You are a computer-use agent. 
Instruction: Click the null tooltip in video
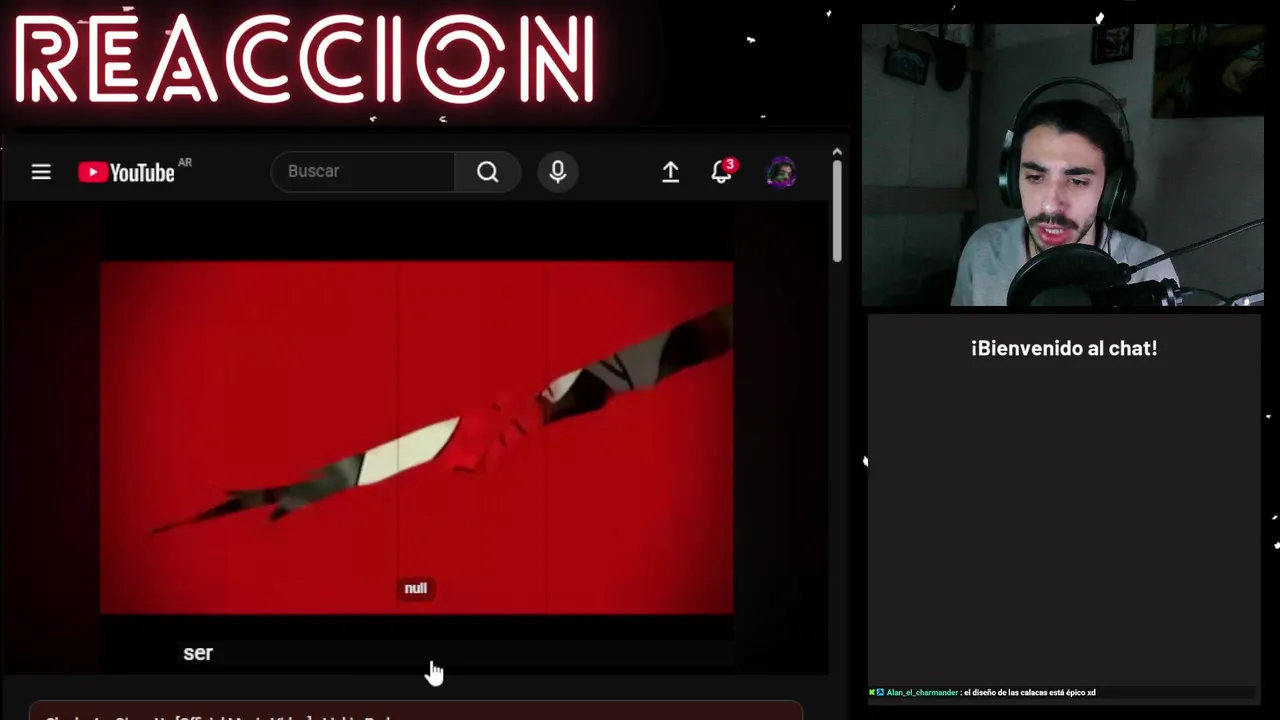[416, 588]
